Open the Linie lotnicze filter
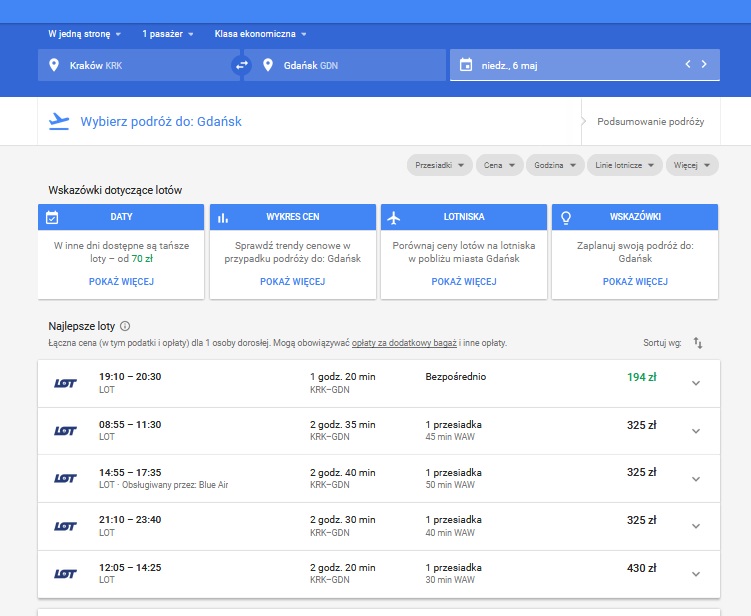Screen dimensions: 751x616 [625, 165]
